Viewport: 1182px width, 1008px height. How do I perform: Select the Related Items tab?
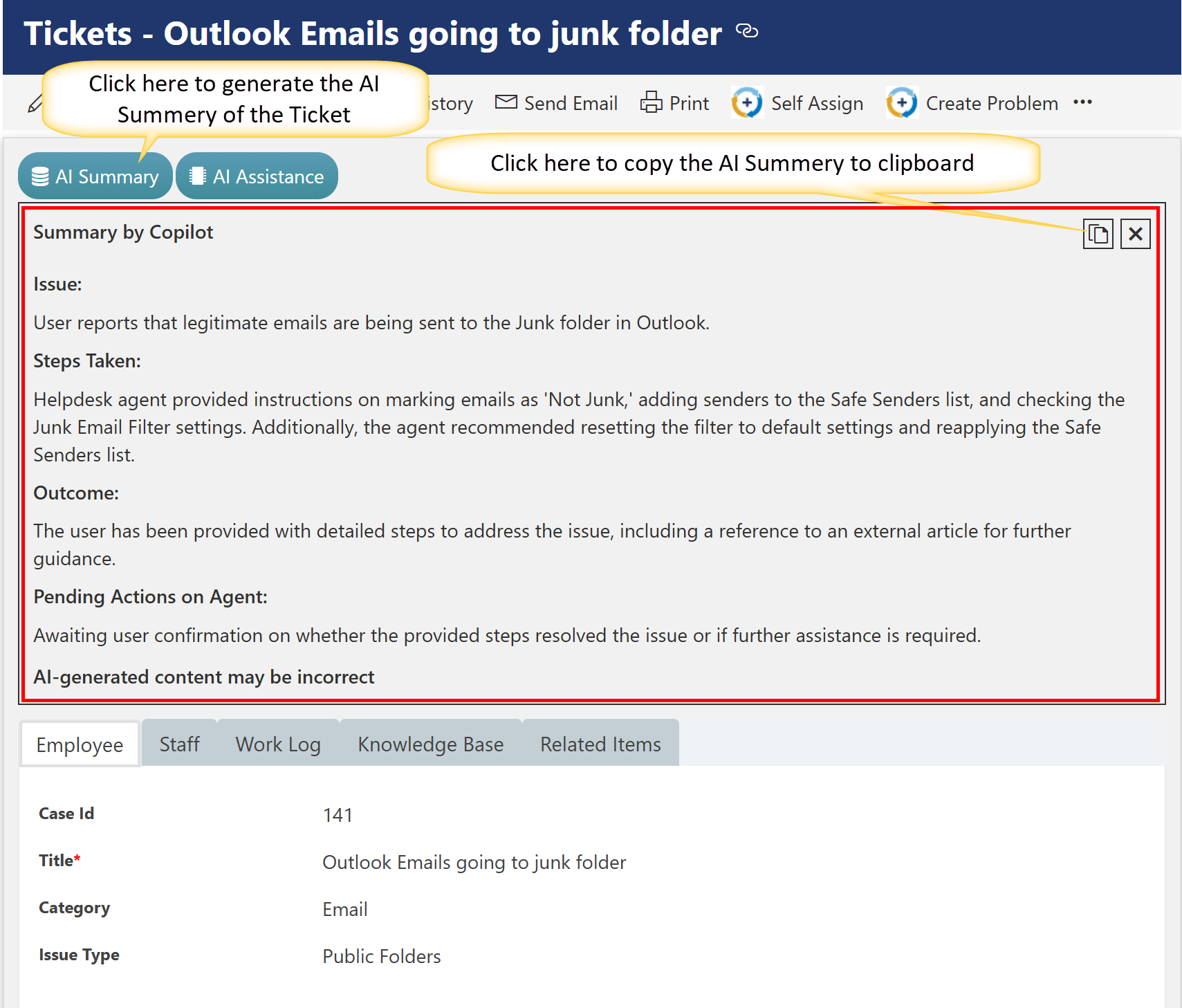(600, 744)
